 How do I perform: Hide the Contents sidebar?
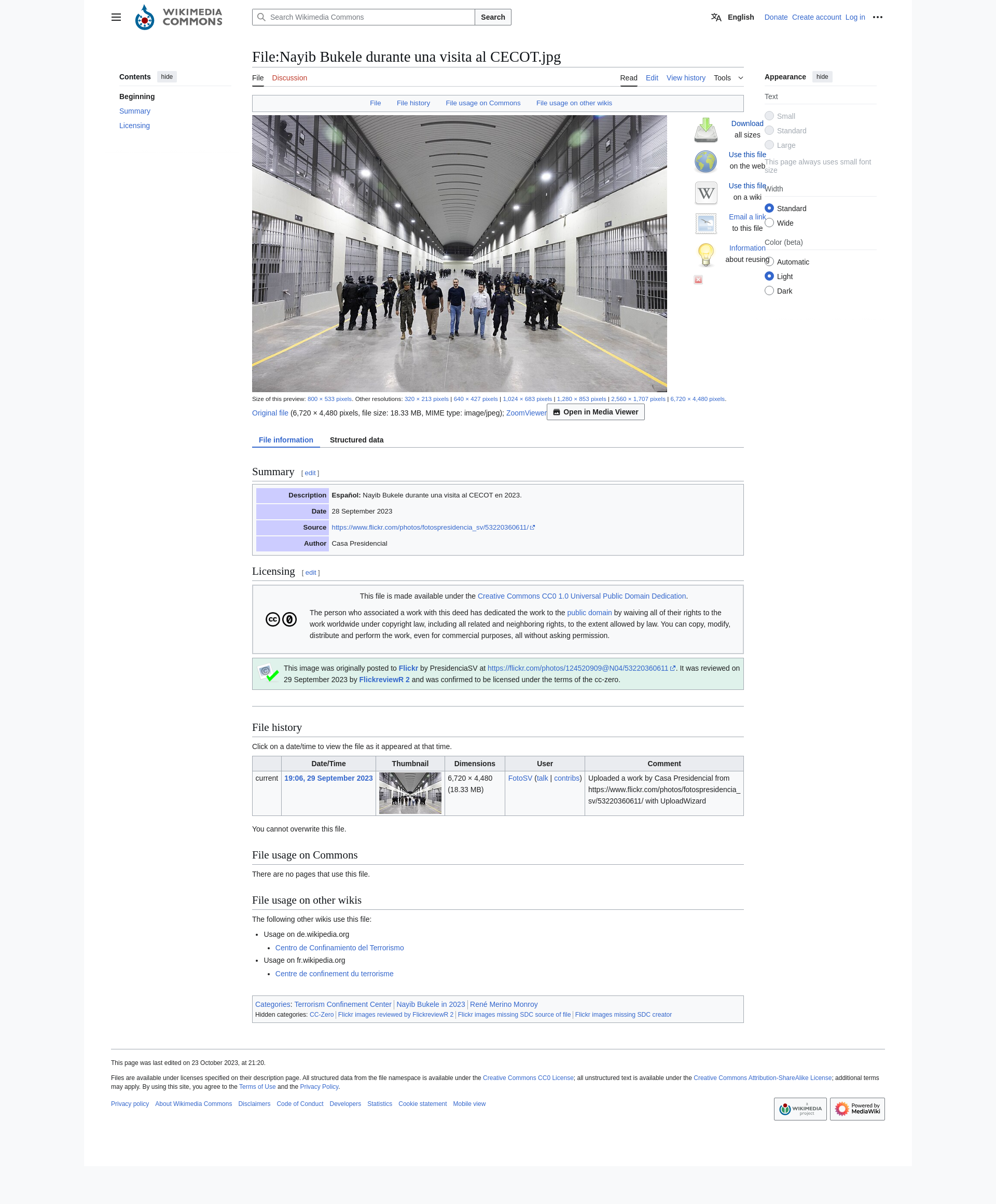point(167,77)
